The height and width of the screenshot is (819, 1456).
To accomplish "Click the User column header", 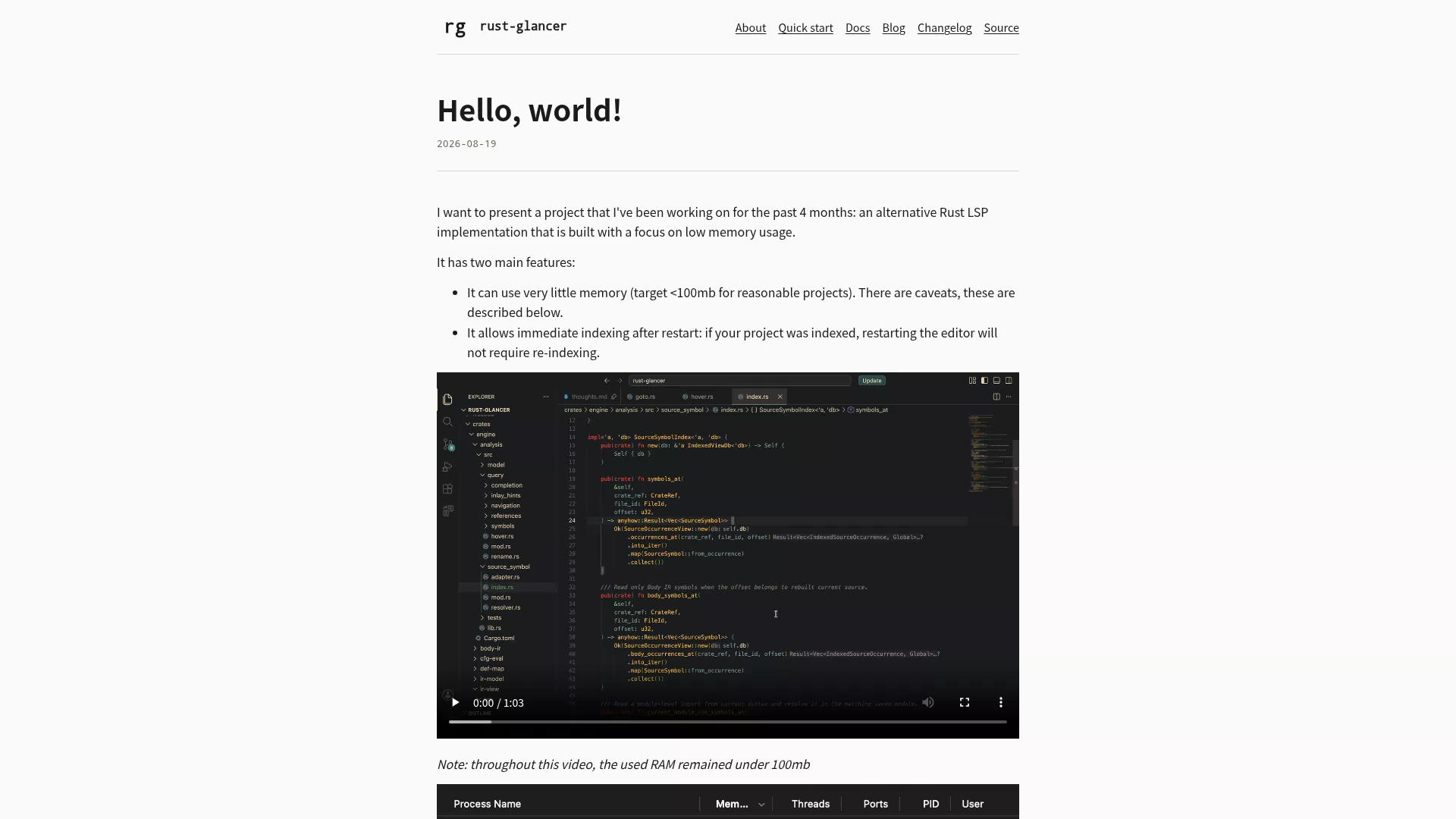I will coord(973,804).
